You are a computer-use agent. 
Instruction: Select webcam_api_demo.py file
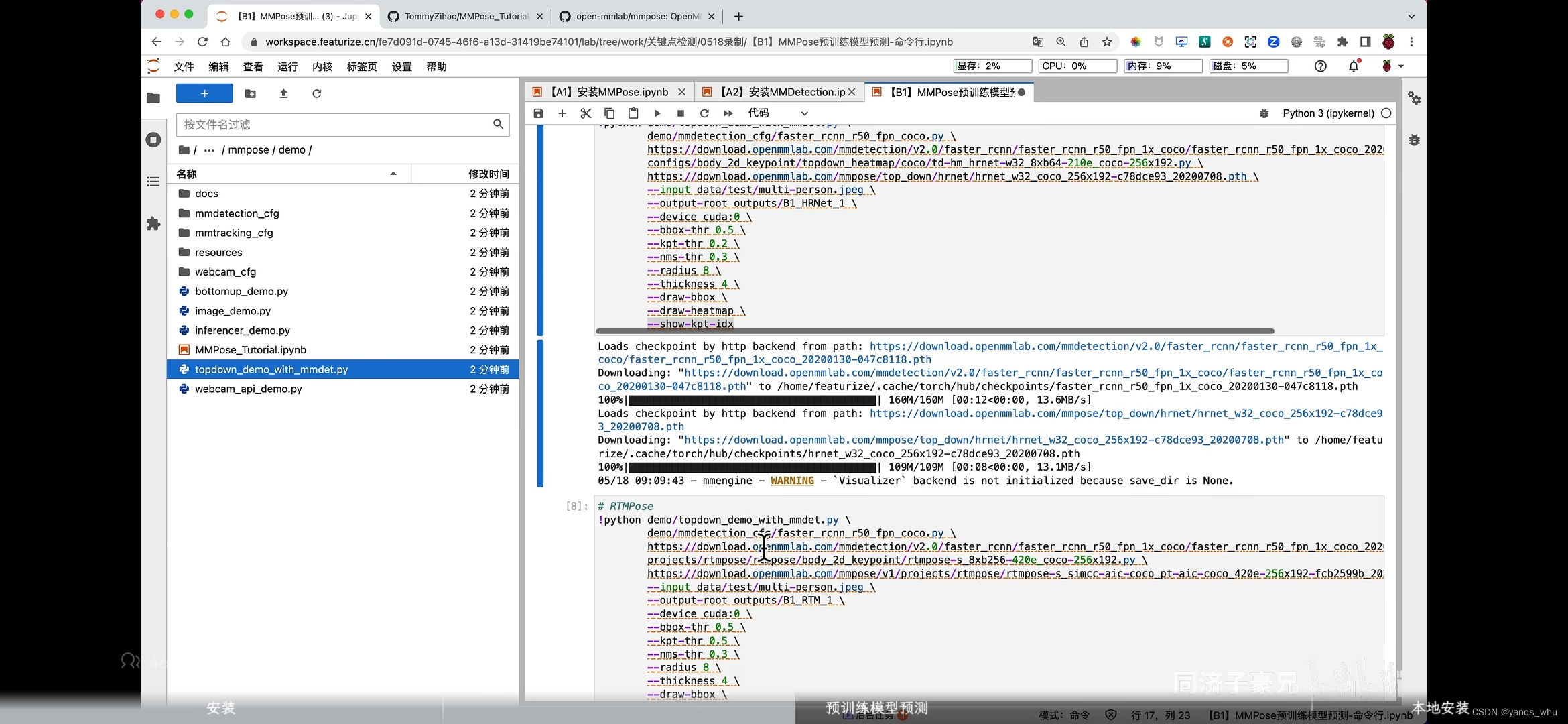coord(342,389)
